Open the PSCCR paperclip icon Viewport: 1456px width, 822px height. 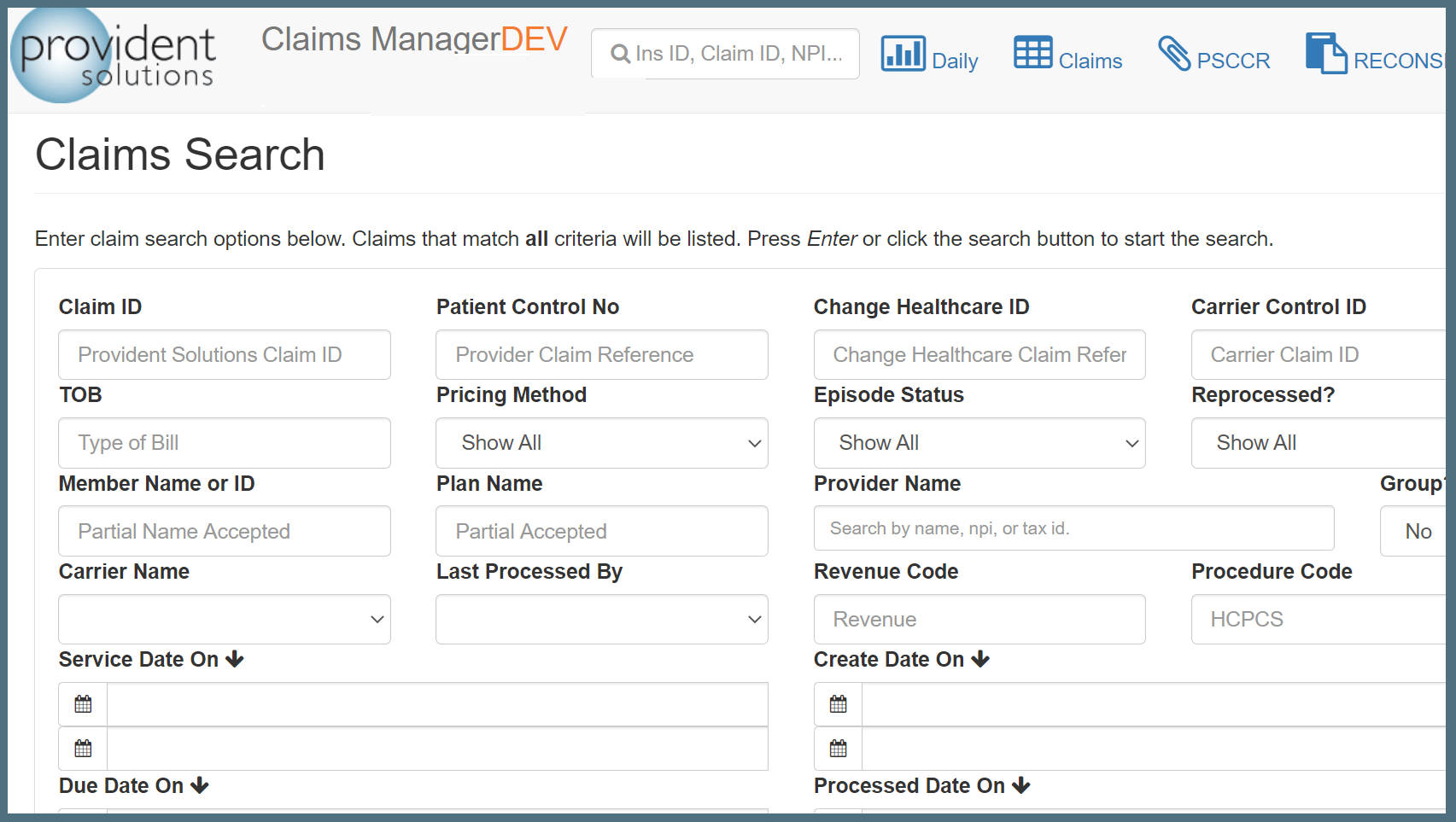tap(1174, 54)
